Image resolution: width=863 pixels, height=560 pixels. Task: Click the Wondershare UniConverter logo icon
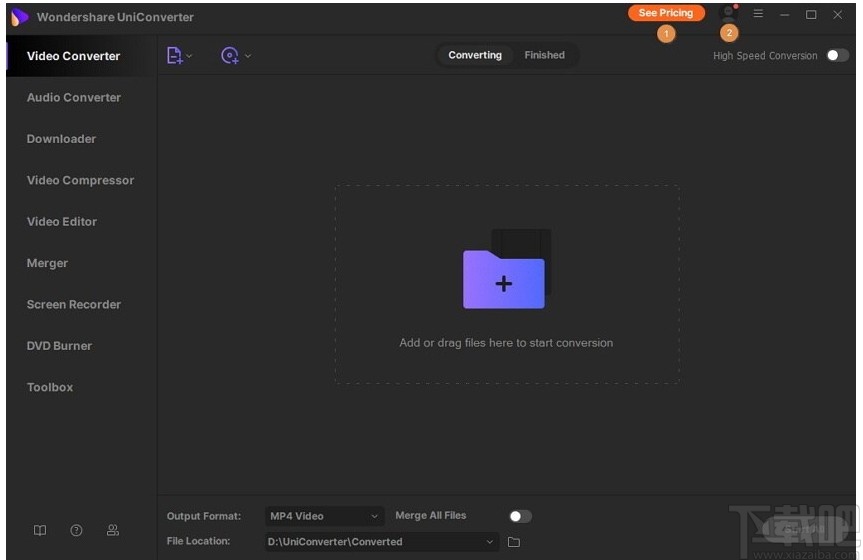click(x=19, y=17)
